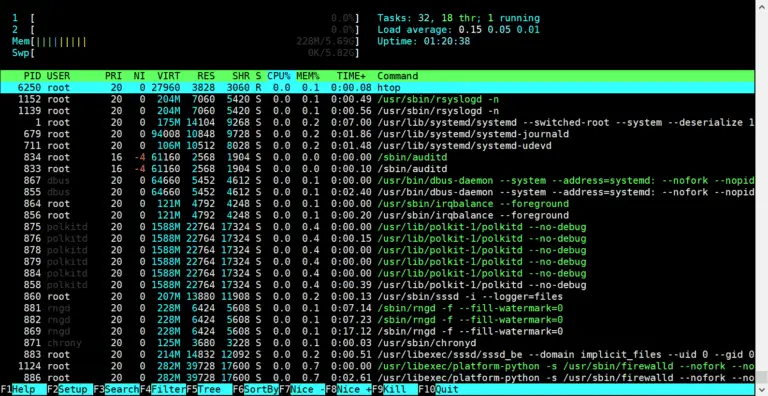Open the F1 Help function

tap(24, 390)
